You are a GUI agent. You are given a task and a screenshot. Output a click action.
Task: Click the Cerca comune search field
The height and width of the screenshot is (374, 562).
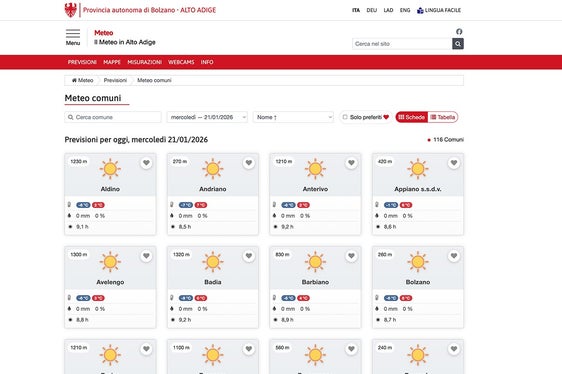[x=113, y=117]
